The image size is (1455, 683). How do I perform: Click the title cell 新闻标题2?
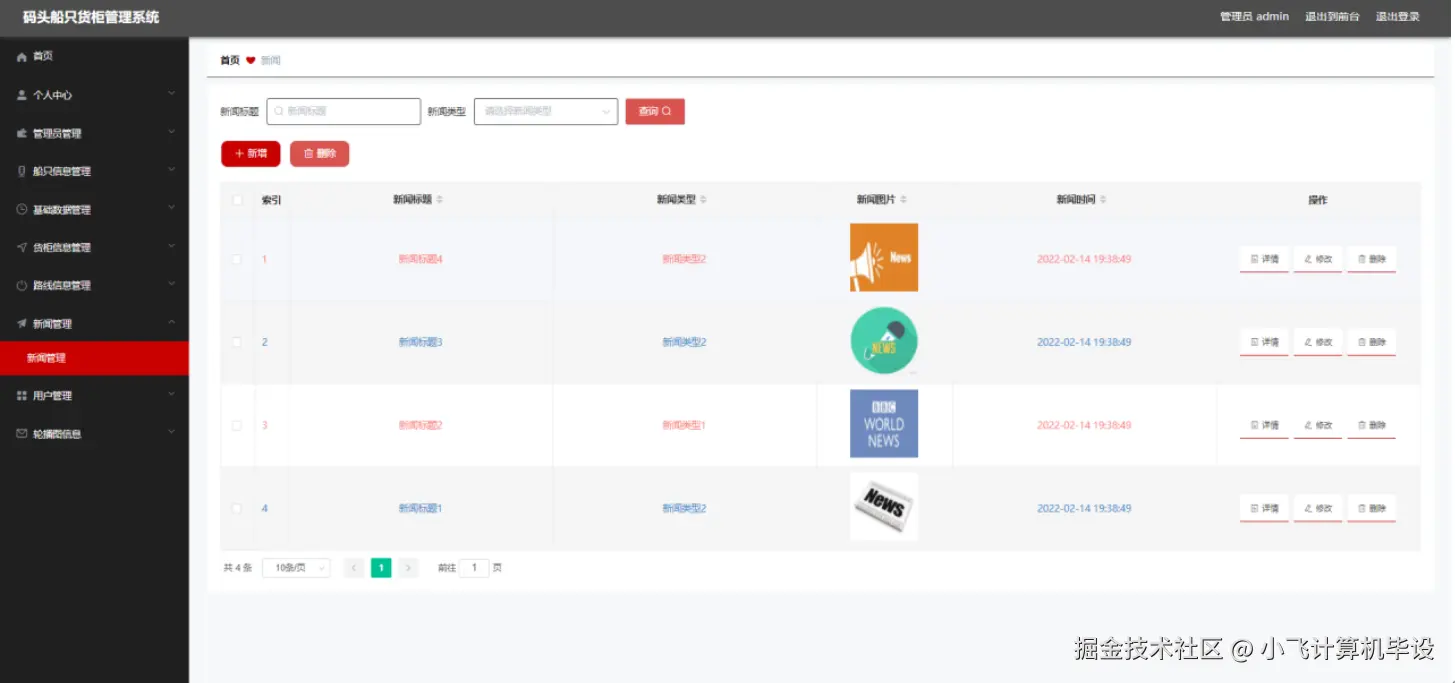click(x=420, y=425)
